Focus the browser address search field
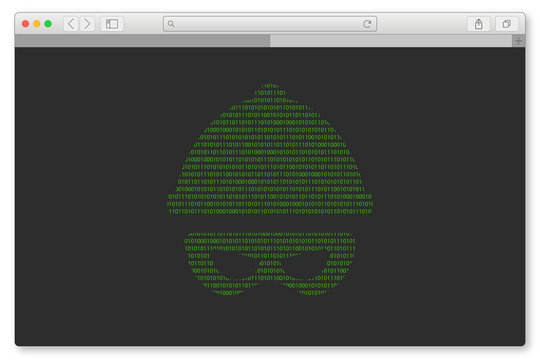 [270, 24]
